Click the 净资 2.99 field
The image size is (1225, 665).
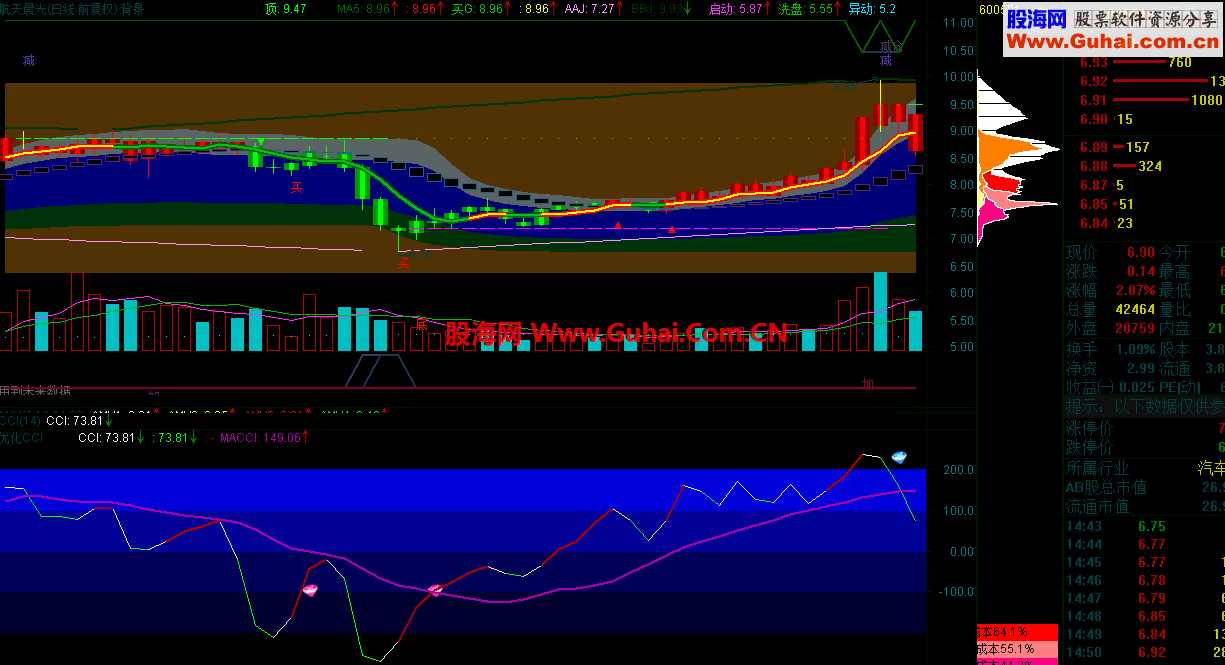[x=1110, y=369]
